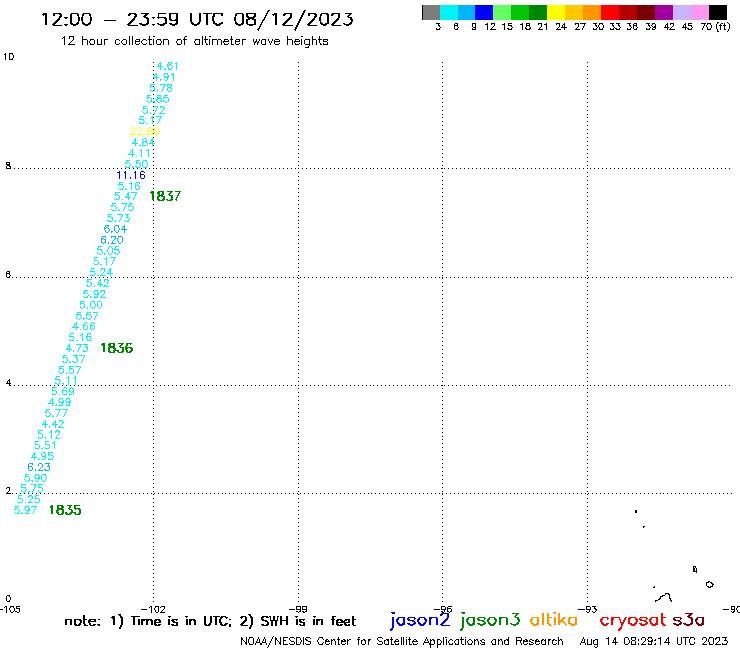The image size is (740, 650).
Task: Click the -99 longitude axis label
Action: point(298,609)
